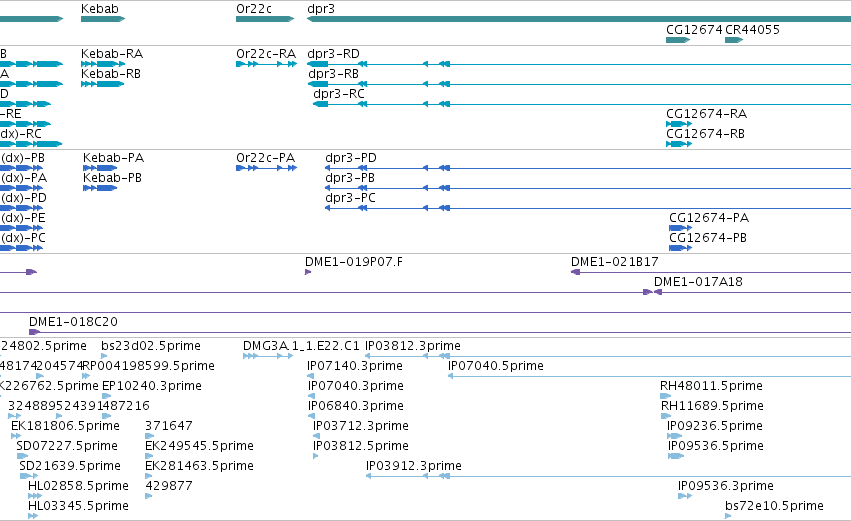Click the IP09236.5prime EST label
Screen dimensions: 851x521
click(715, 427)
